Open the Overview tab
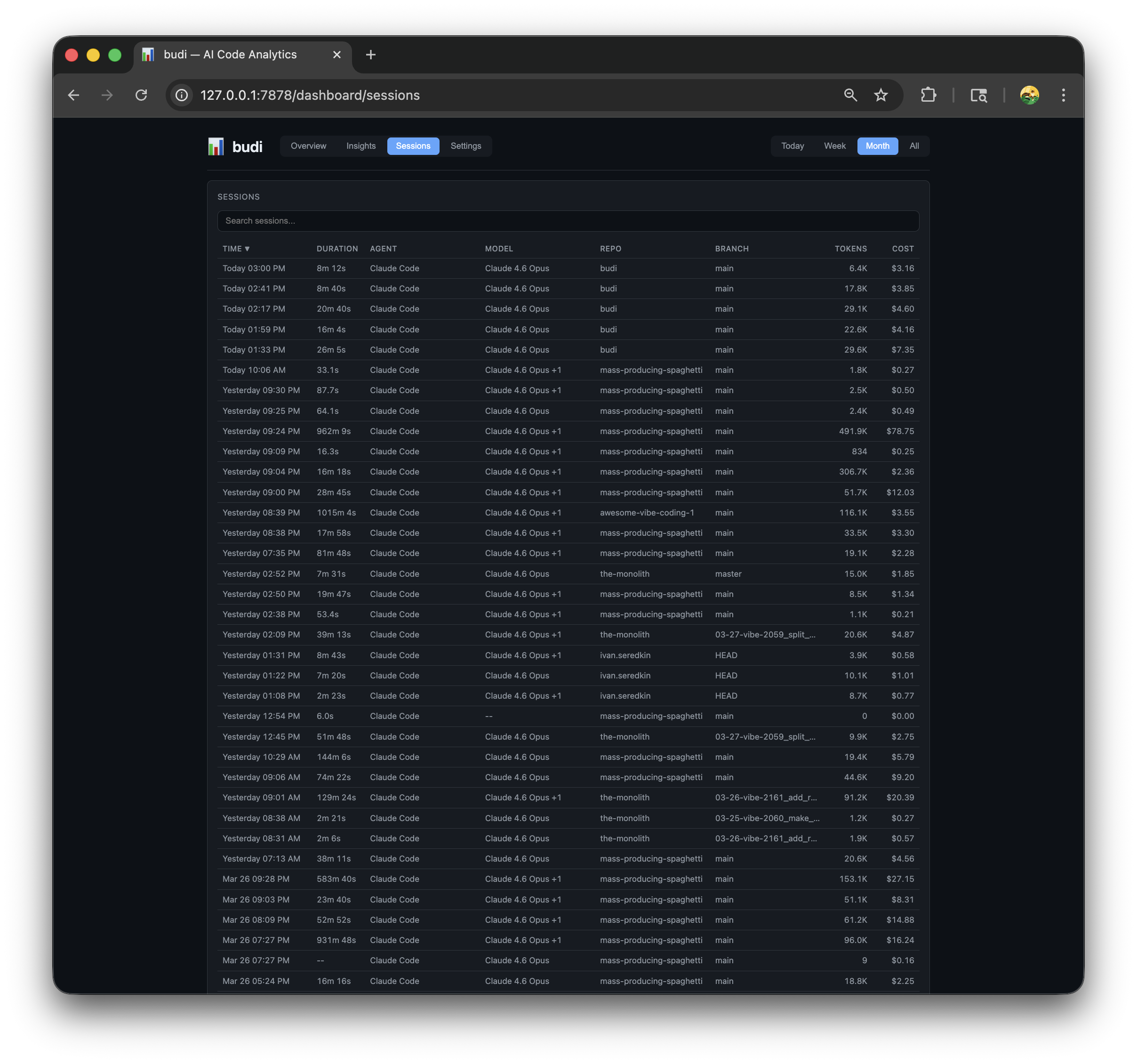1137x1064 pixels. [x=308, y=146]
